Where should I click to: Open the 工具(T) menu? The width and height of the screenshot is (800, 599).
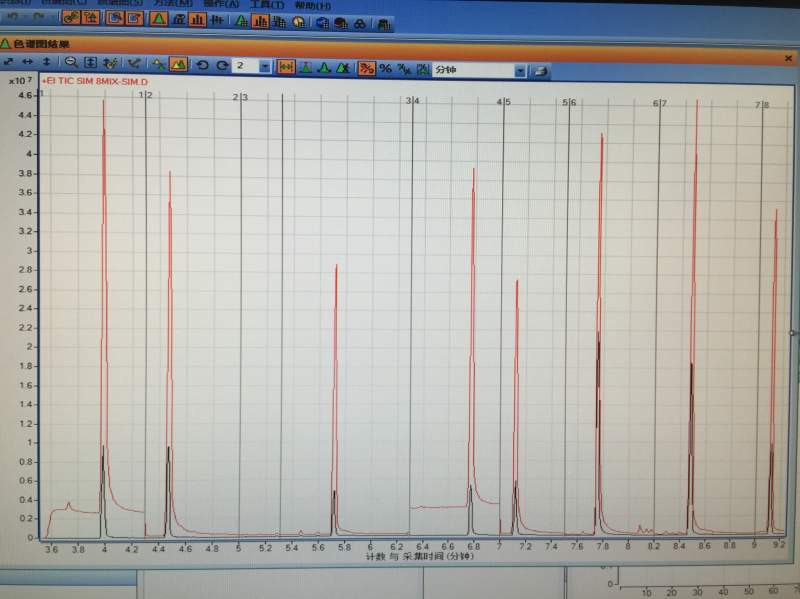click(267, 5)
